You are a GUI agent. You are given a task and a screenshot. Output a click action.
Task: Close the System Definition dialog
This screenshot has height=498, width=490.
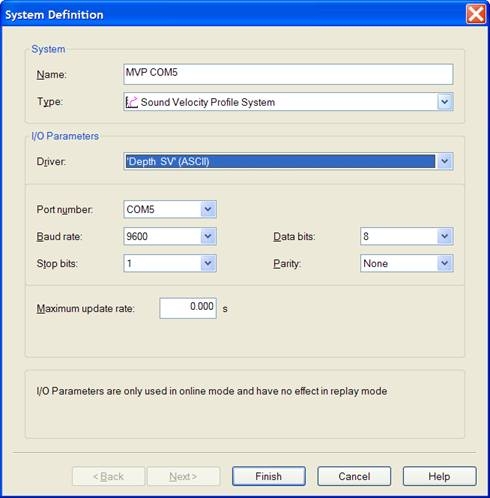[476, 14]
